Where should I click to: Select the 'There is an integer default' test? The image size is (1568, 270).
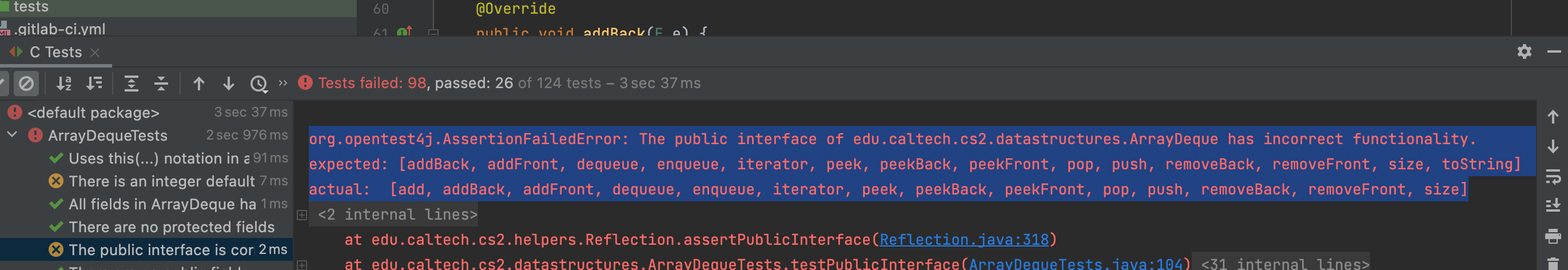tap(161, 181)
